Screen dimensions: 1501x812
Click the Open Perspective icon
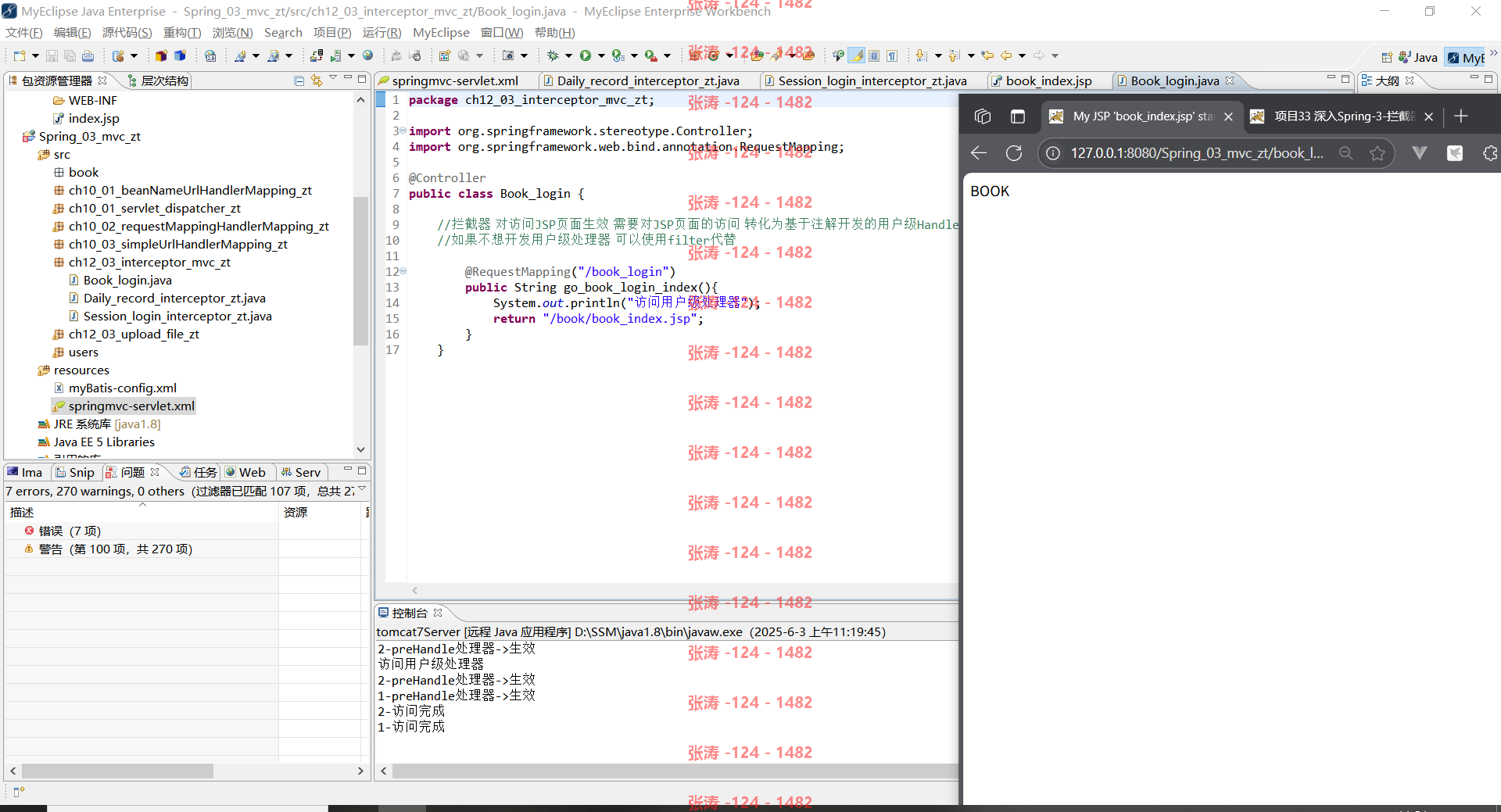point(1387,57)
